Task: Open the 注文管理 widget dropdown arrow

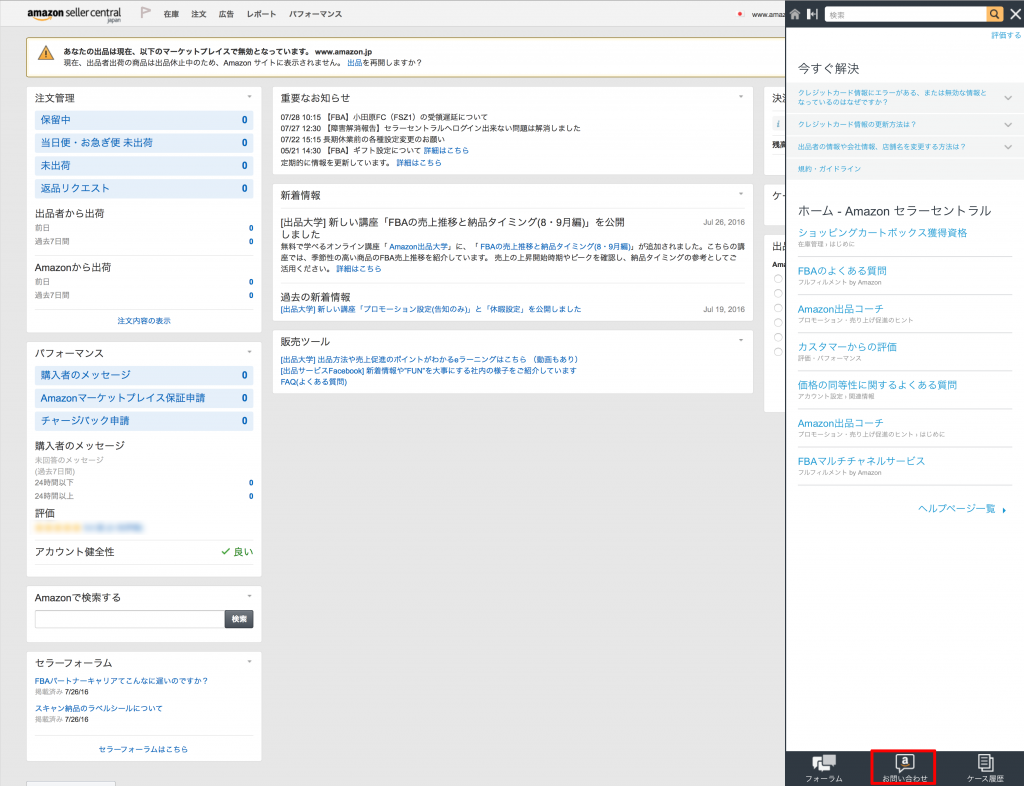Action: 249,97
